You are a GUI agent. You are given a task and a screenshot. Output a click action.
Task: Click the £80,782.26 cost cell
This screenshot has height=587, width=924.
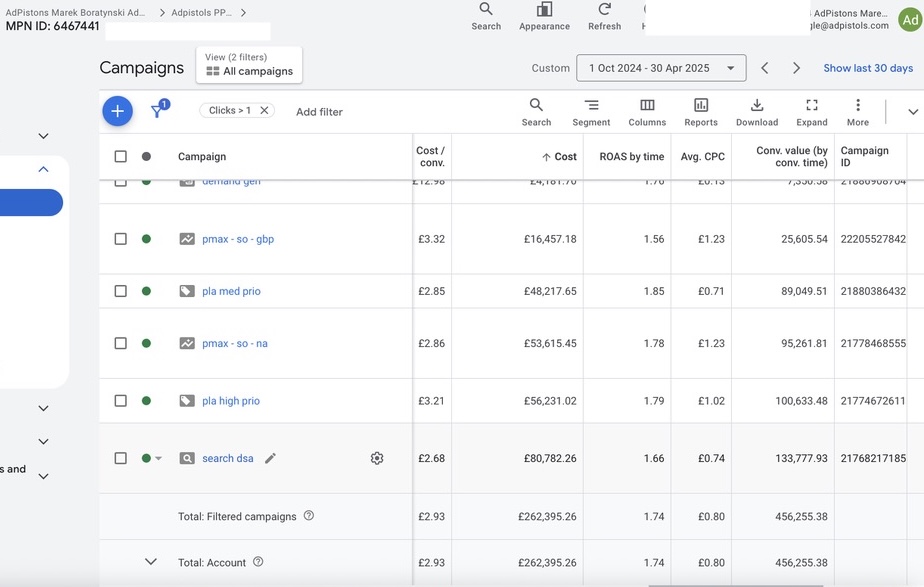tap(550, 458)
